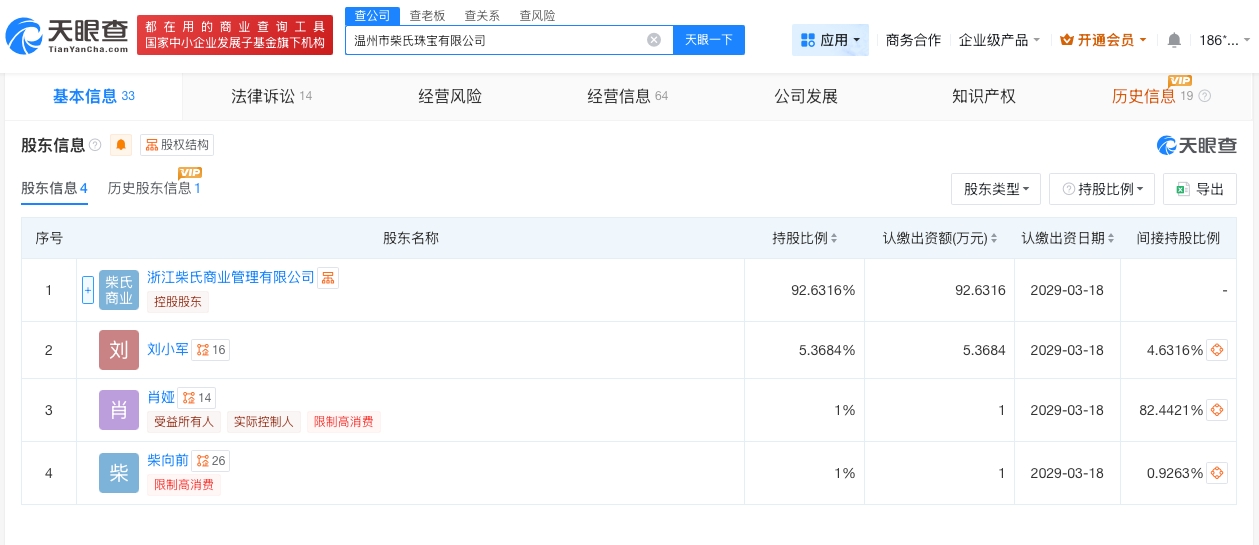Show 刘小军's 16 related companies
Screen dimensions: 1259x545
tap(211, 349)
